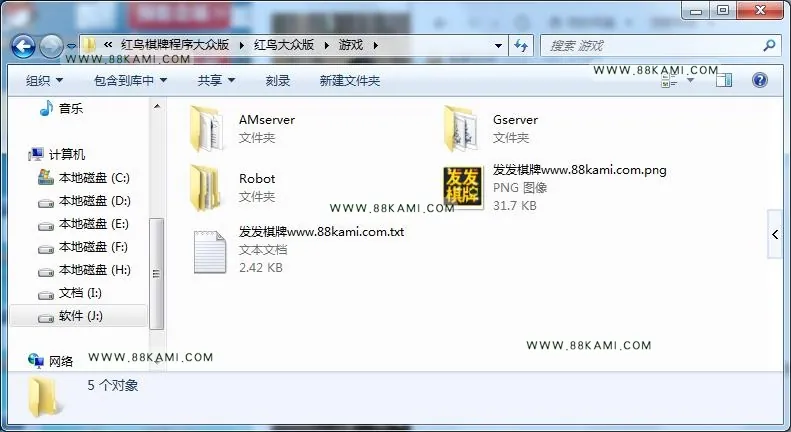Screen dimensions: 791x432
Task: Click 刻录 in the toolbar
Action: 277,80
